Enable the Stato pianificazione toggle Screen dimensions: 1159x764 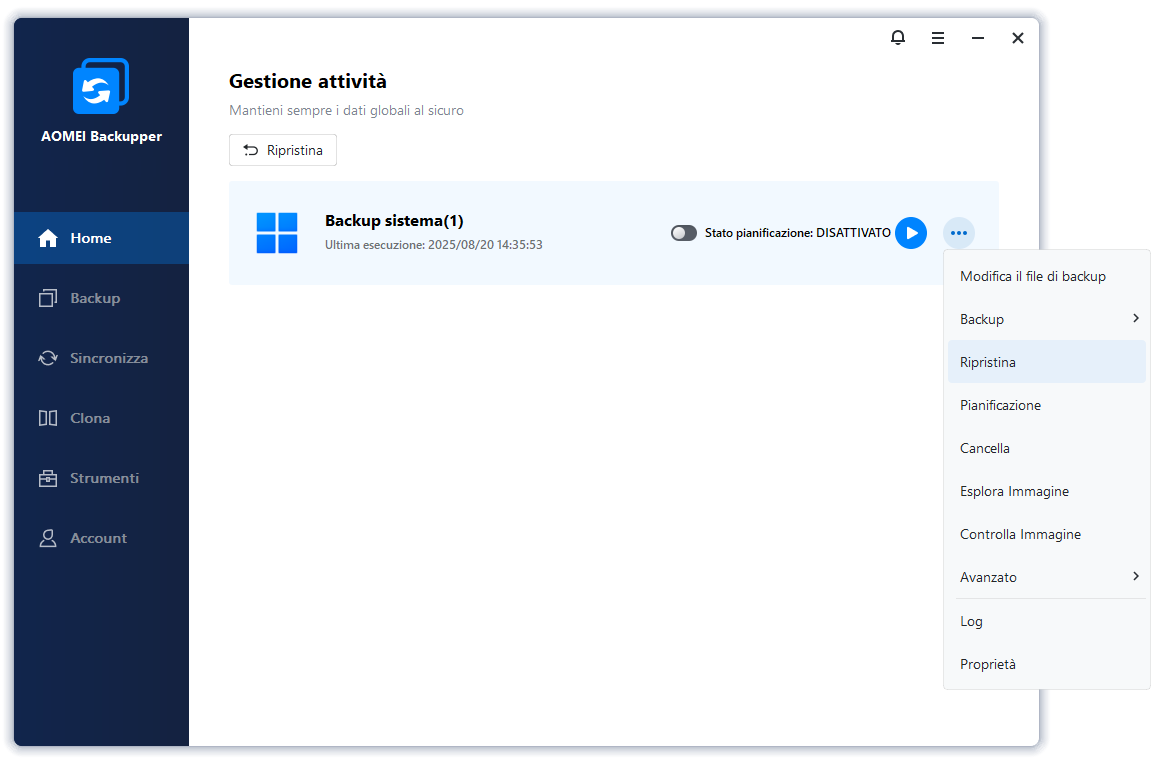point(684,233)
